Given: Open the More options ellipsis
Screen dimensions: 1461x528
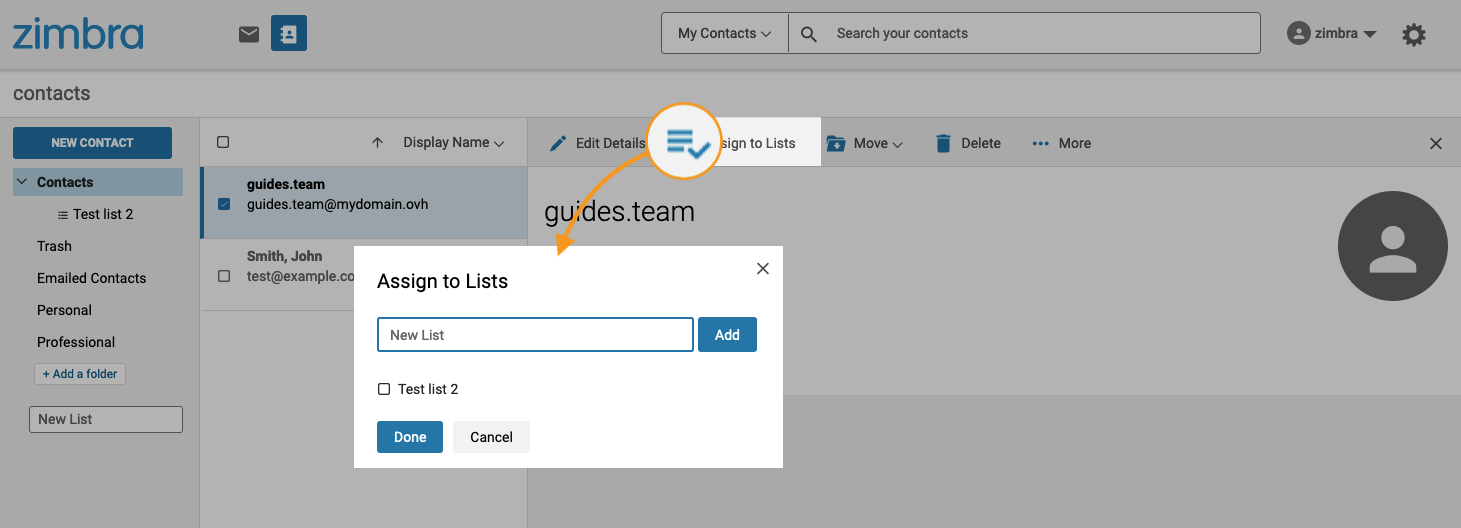Looking at the screenshot, I should [x=1041, y=143].
